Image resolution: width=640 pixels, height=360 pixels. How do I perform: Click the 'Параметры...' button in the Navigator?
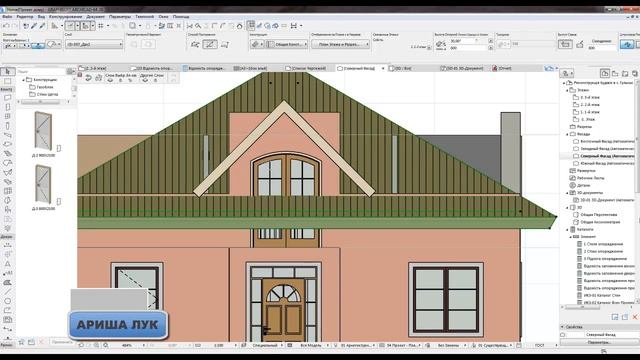tap(599, 342)
